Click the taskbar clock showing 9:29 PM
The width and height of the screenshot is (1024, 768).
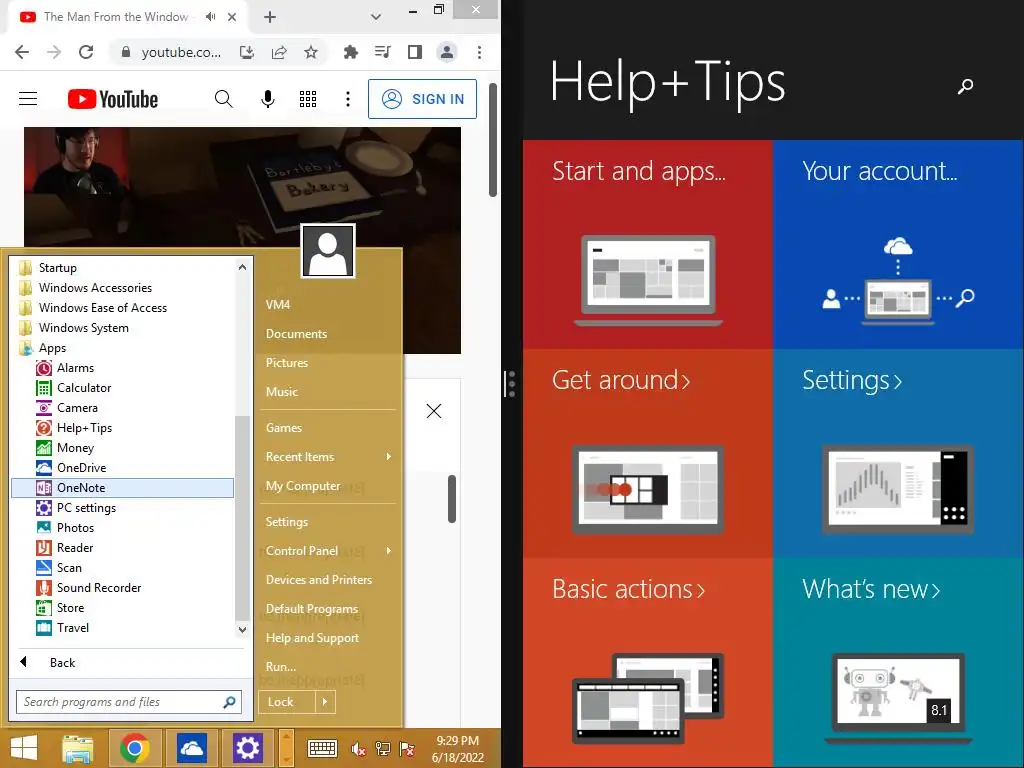[458, 749]
